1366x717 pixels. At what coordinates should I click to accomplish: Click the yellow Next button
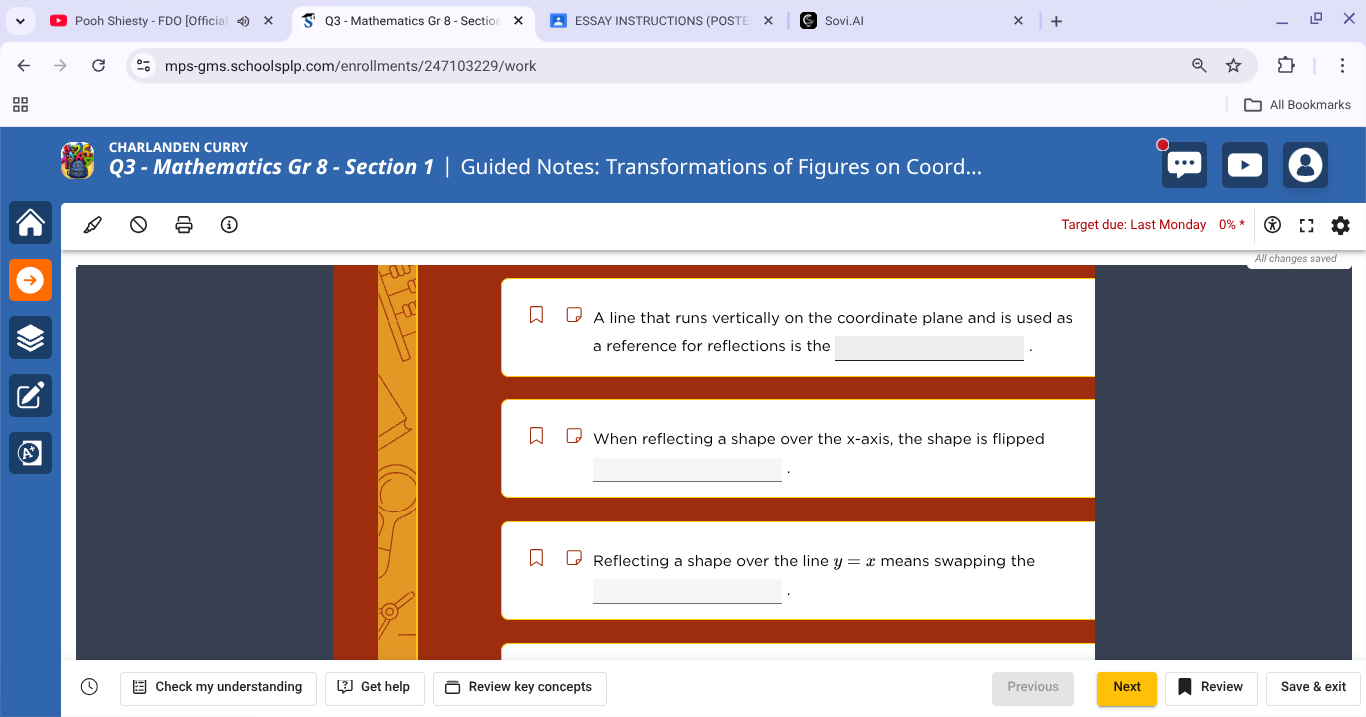pyautogui.click(x=1126, y=687)
